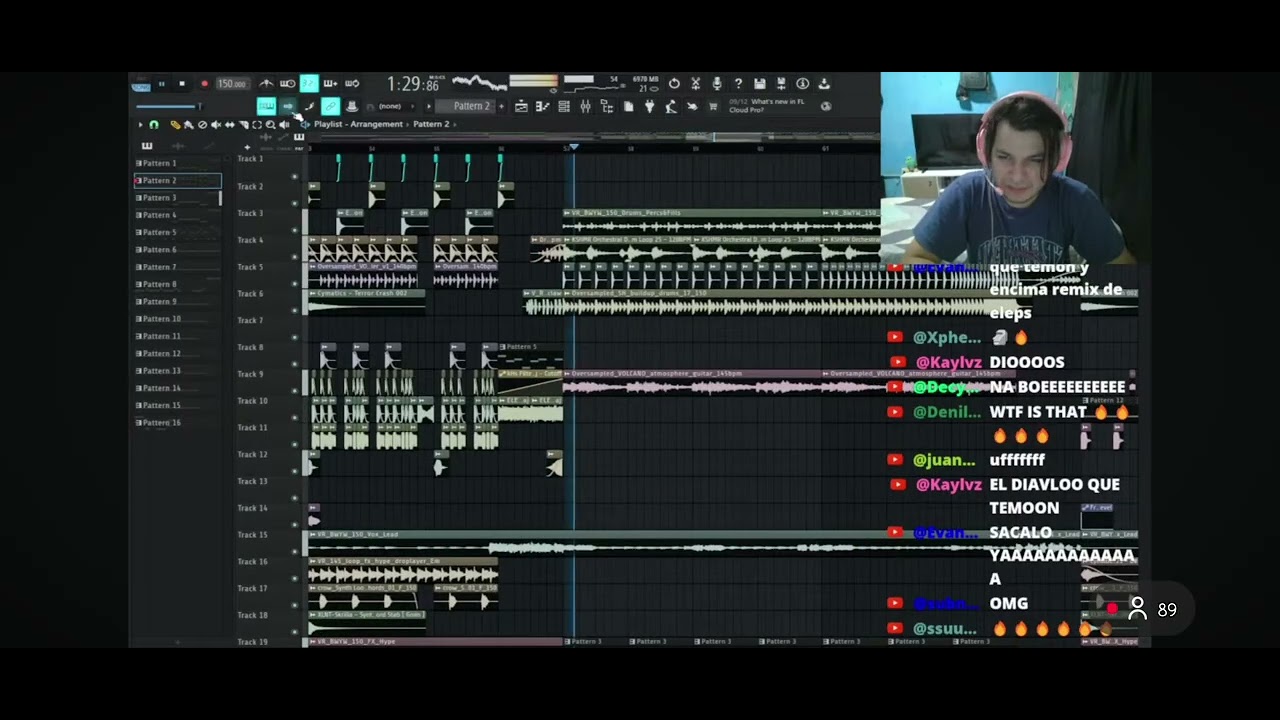The image size is (1280, 720).
Task: Open the help question mark icon
Action: click(x=738, y=84)
